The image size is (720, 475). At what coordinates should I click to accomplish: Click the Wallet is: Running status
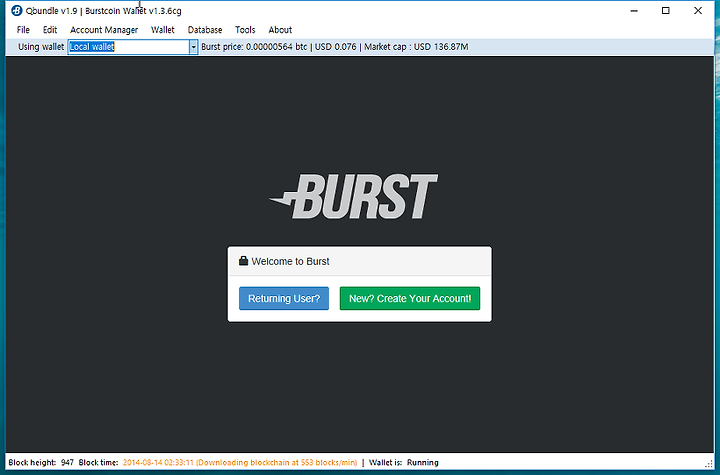click(x=404, y=463)
